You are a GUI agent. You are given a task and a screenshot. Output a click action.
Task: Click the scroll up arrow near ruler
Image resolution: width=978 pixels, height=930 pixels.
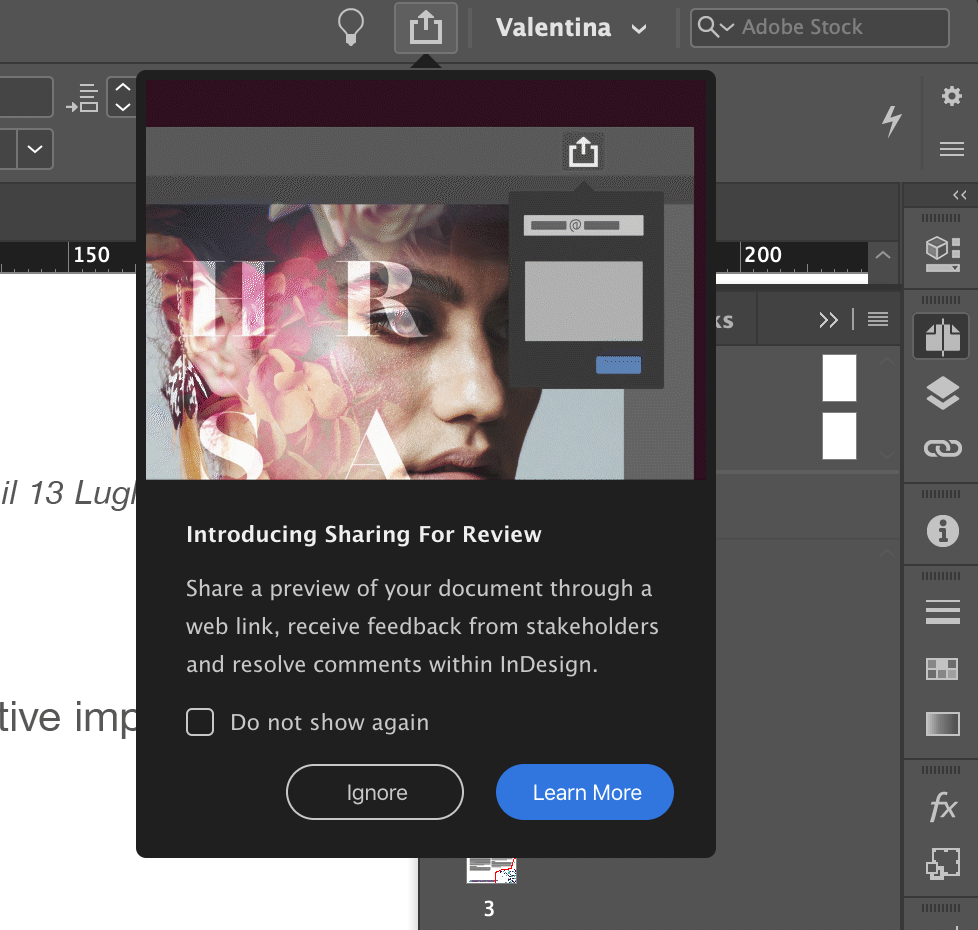[x=883, y=255]
